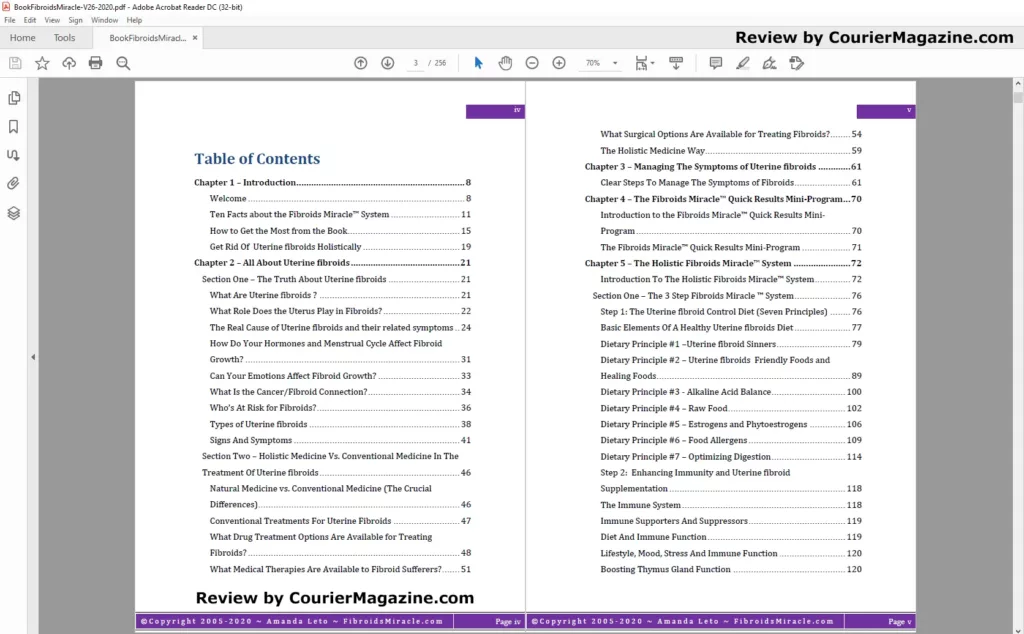
Task: Zoom out with the minus icon
Action: (532, 63)
